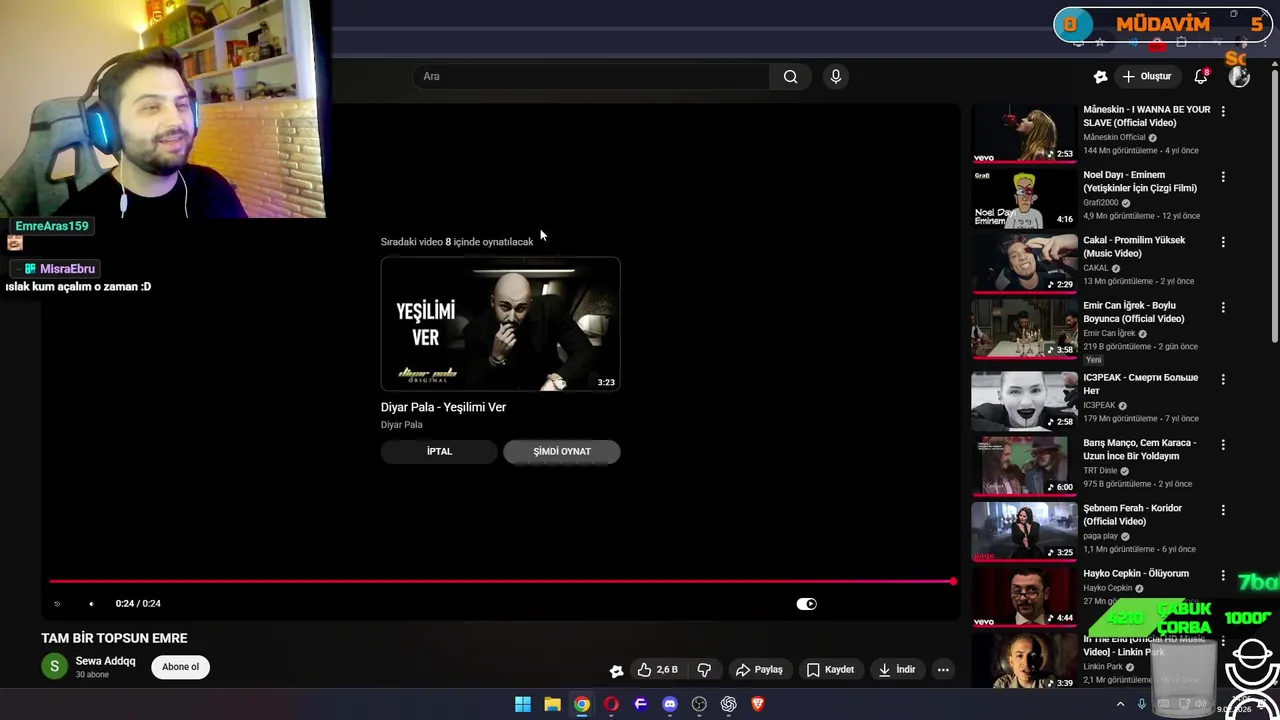Viewport: 1280px width, 720px height.
Task: Open the Yeşilimi Ver upcoming video thumbnail
Action: point(500,324)
